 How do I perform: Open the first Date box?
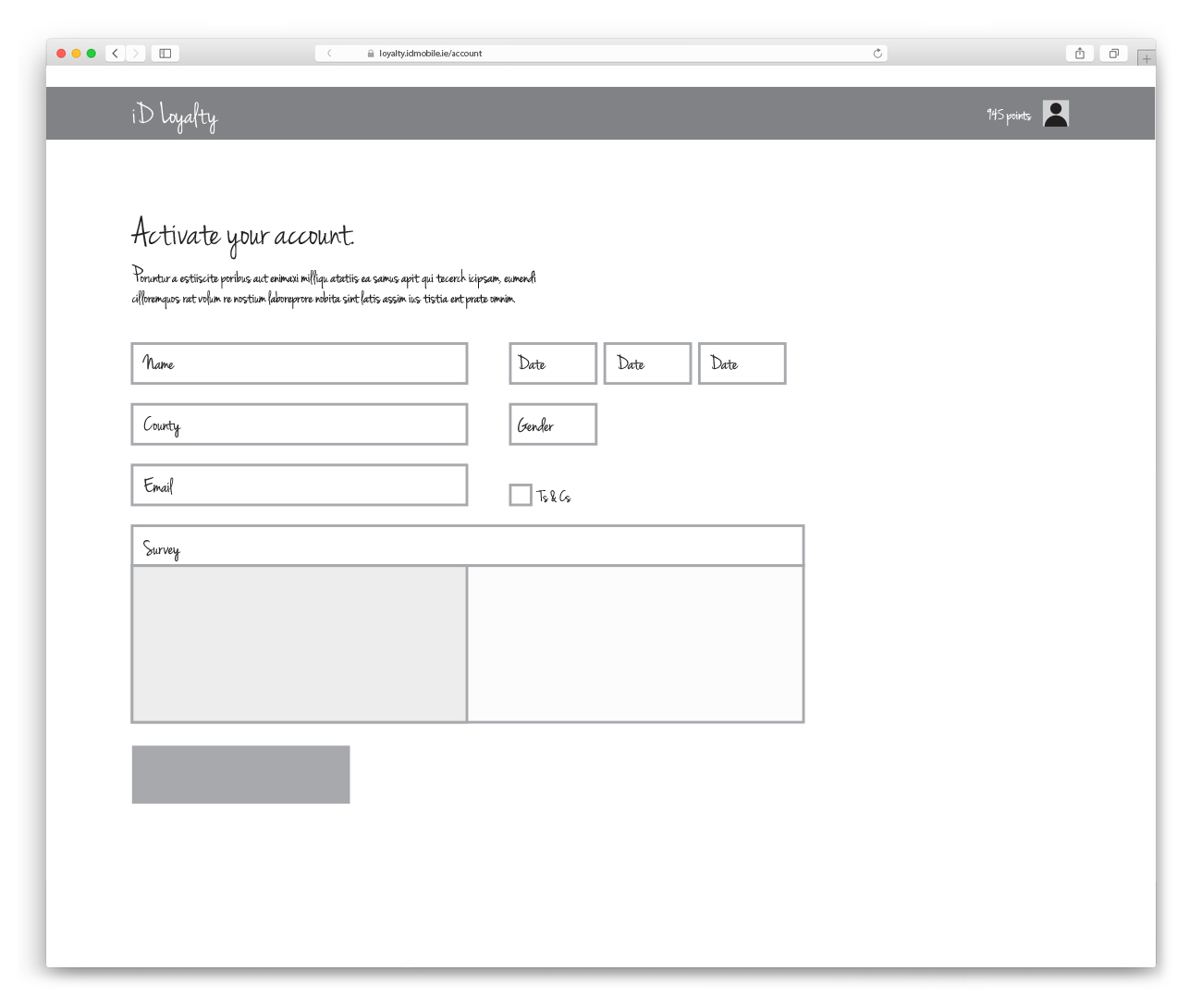click(x=553, y=363)
